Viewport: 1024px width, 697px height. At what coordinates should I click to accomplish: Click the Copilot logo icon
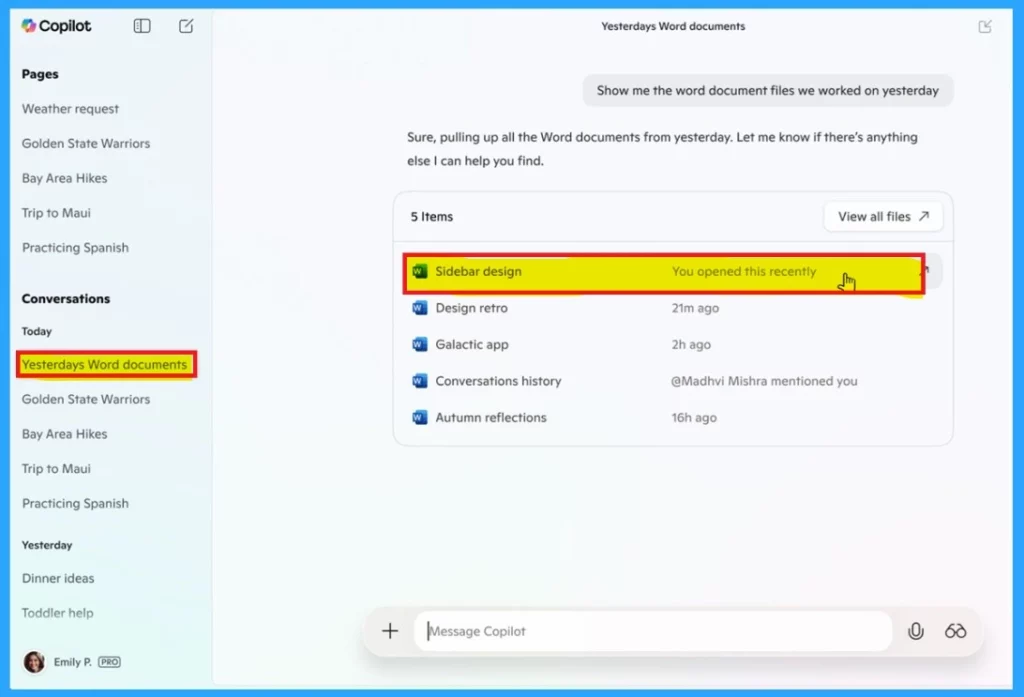[28, 25]
